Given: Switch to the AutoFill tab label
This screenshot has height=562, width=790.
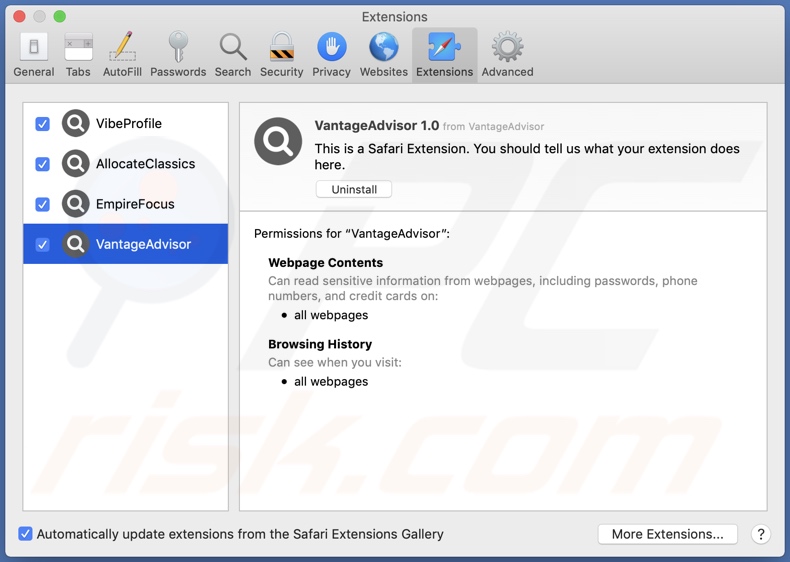Looking at the screenshot, I should pos(122,72).
